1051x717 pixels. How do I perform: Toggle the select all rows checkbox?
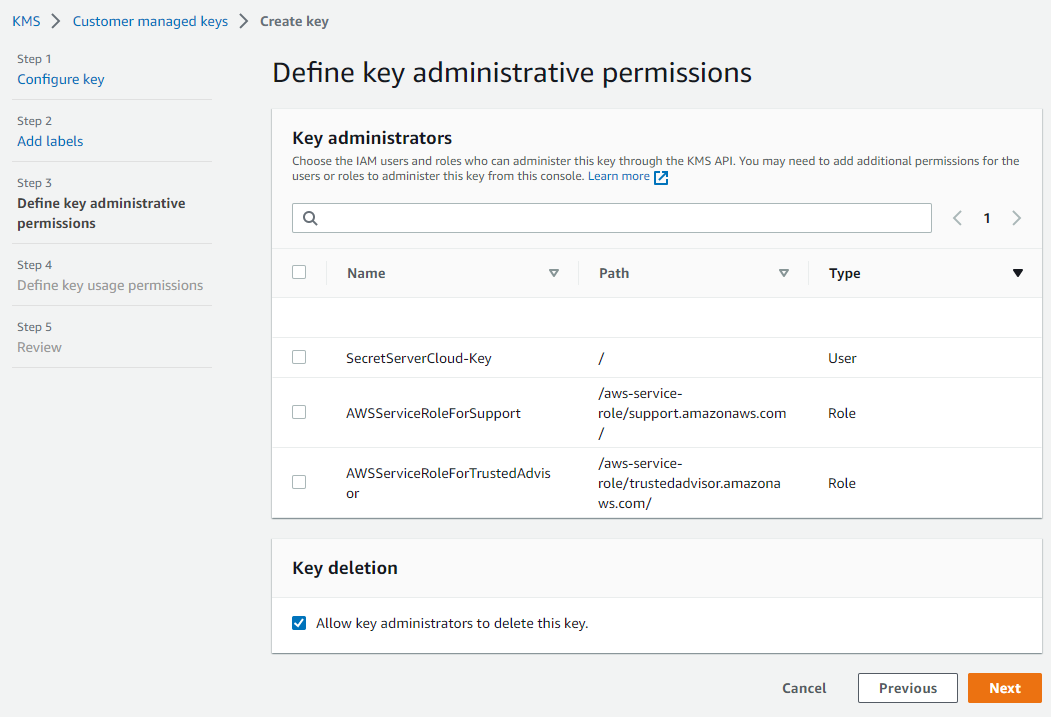click(x=299, y=272)
